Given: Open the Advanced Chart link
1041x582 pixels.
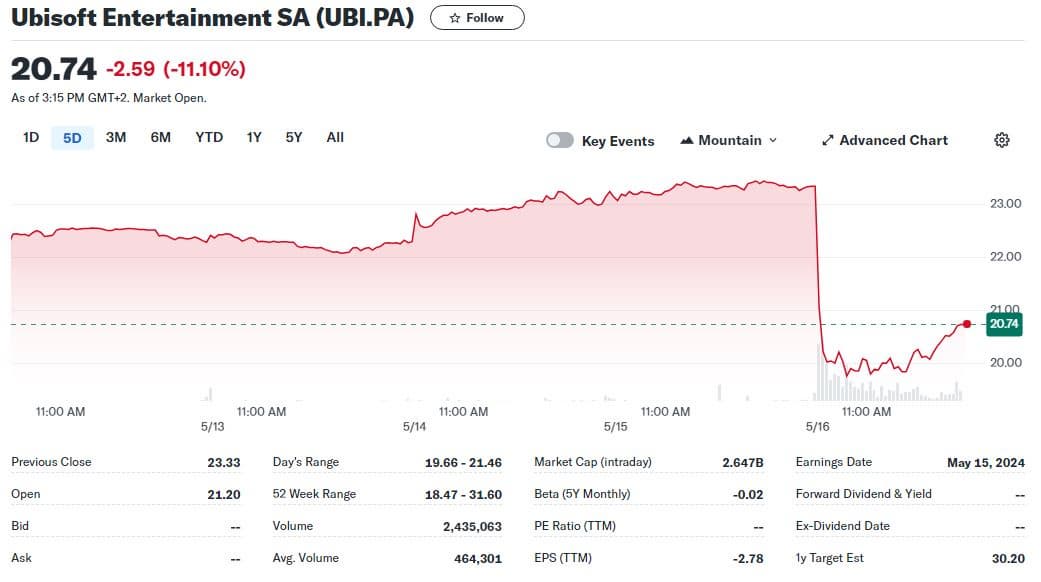Looking at the screenshot, I should 893,141.
